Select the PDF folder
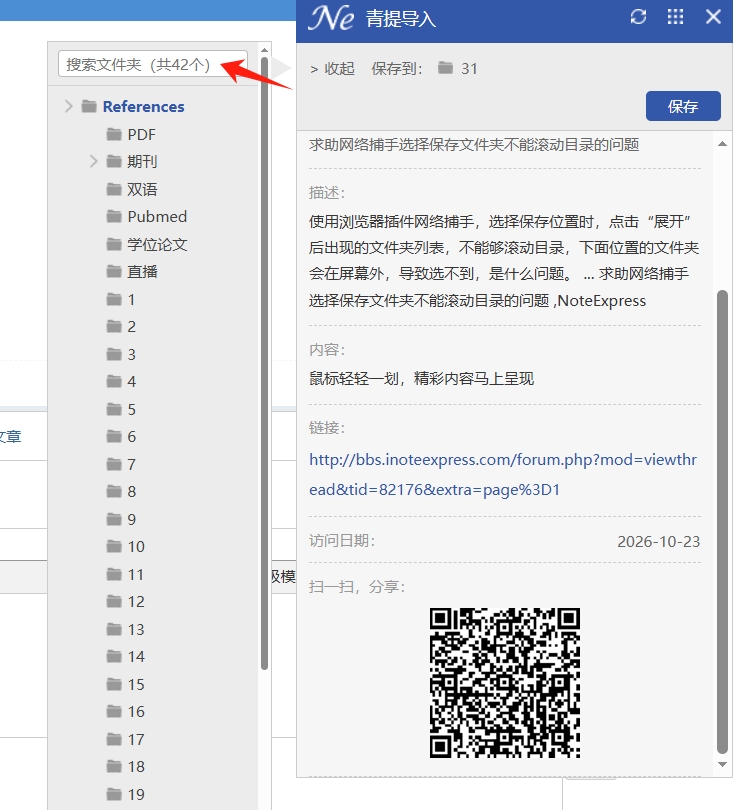741x810 pixels. tap(141, 134)
